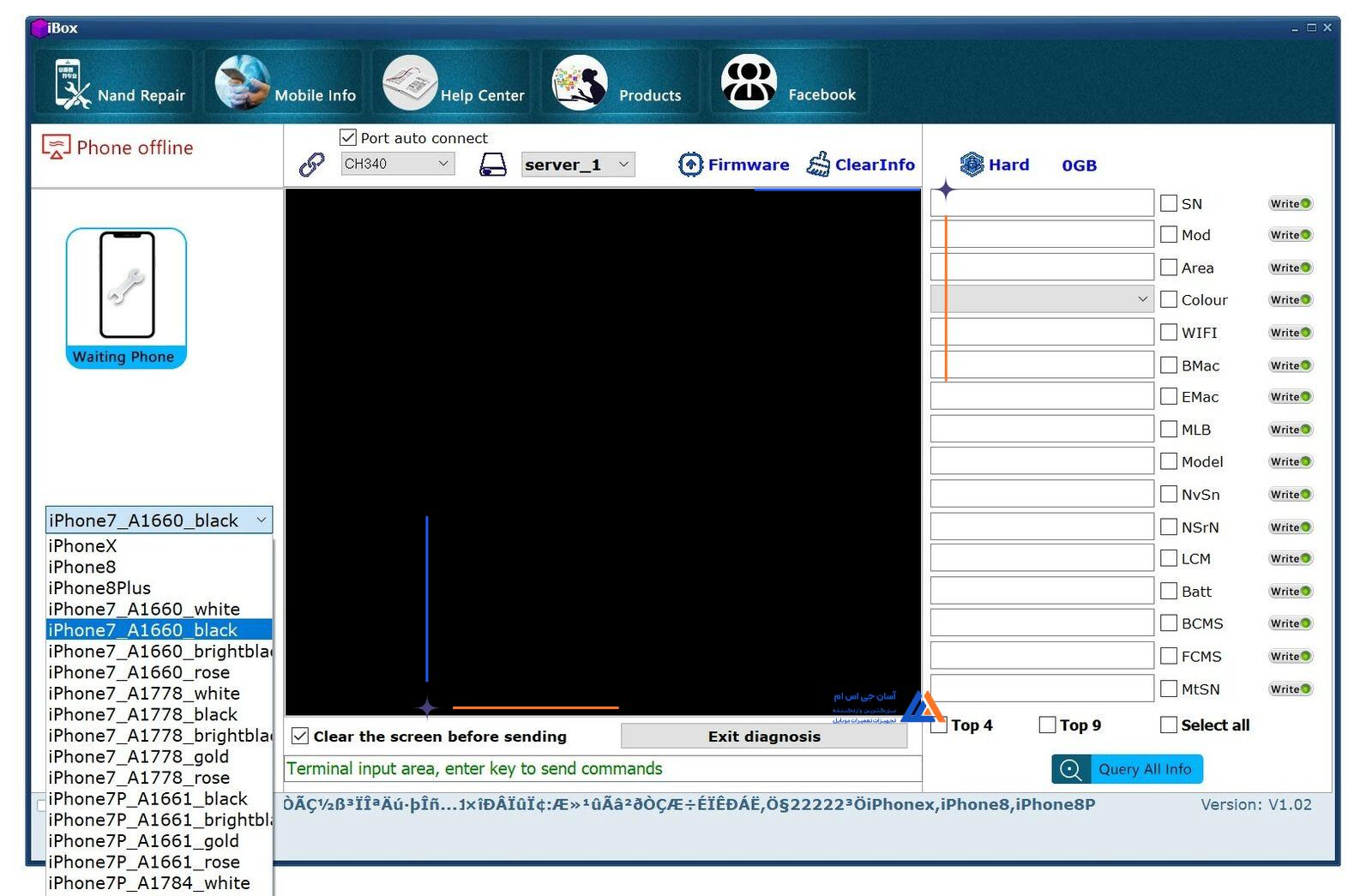
Task: Open the Help Center icon
Action: 410,82
